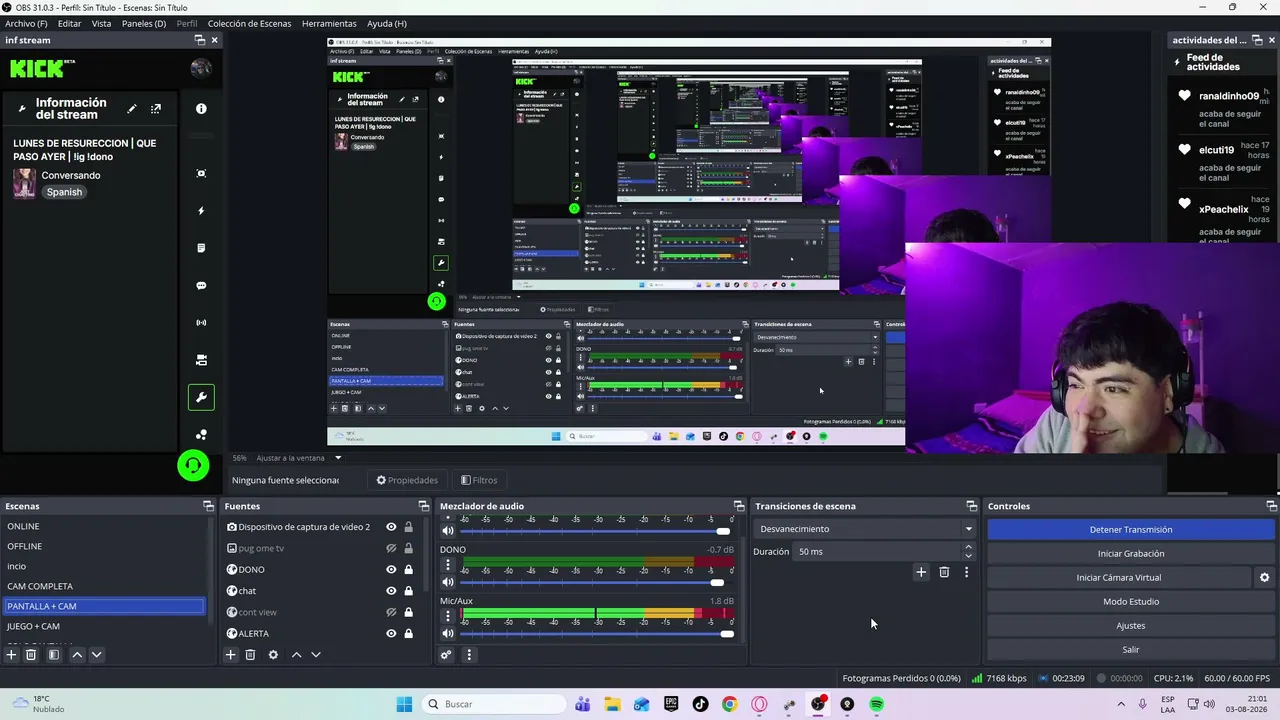The width and height of the screenshot is (1280, 720).
Task: Open the lightning bolt quick actions icon
Action: point(201,211)
